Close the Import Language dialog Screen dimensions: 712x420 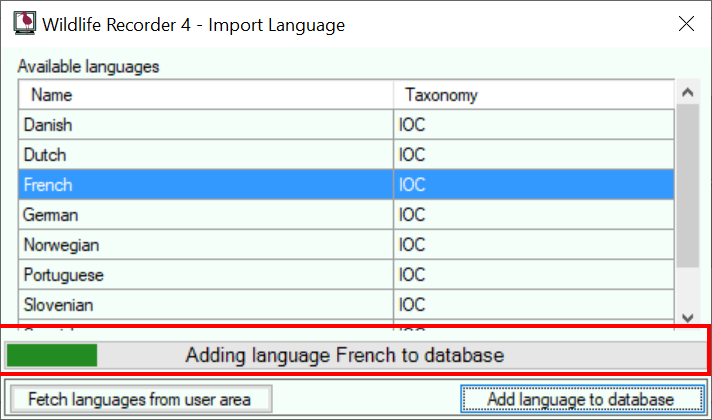point(686,24)
